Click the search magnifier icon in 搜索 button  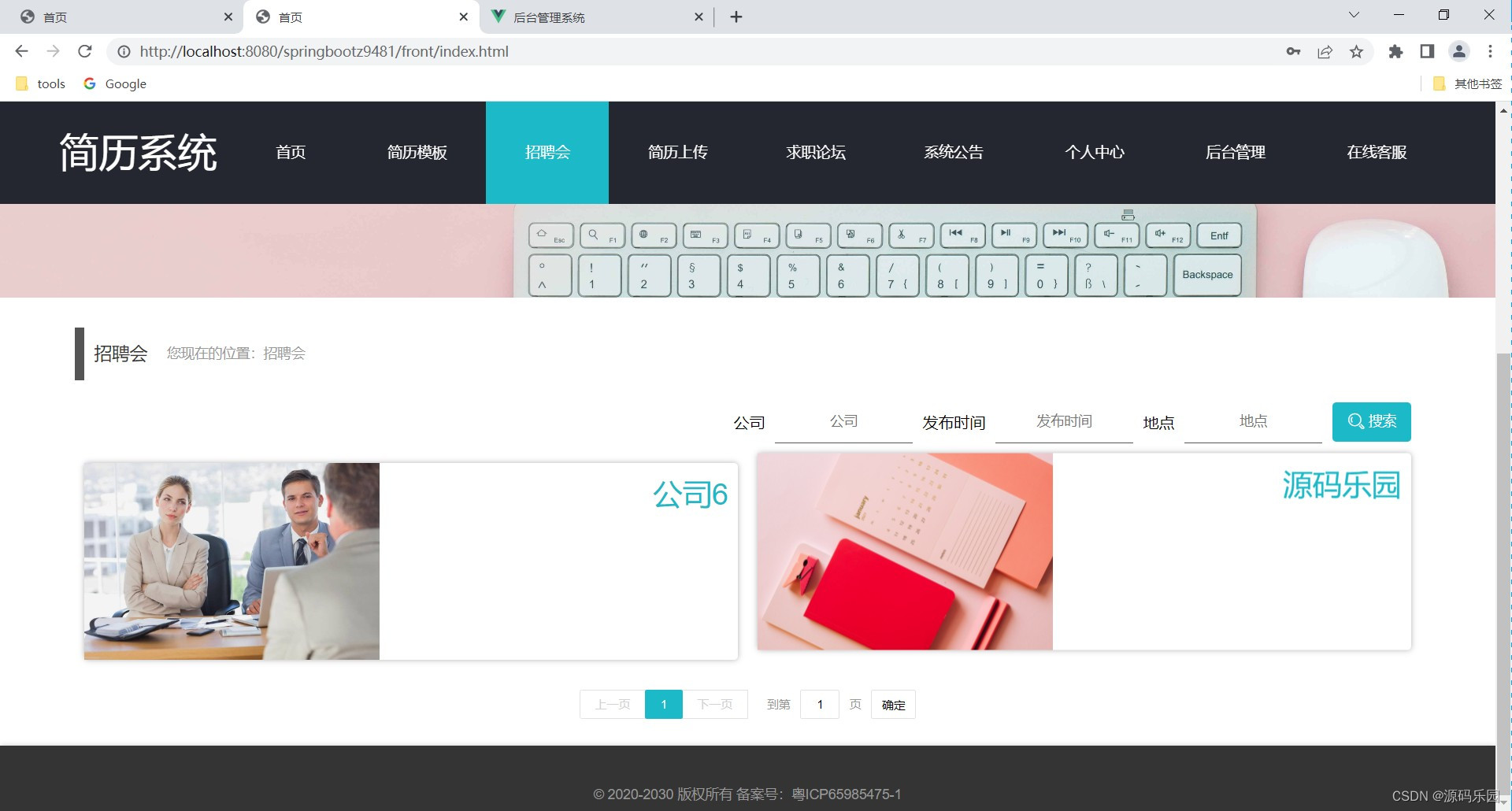(1354, 421)
